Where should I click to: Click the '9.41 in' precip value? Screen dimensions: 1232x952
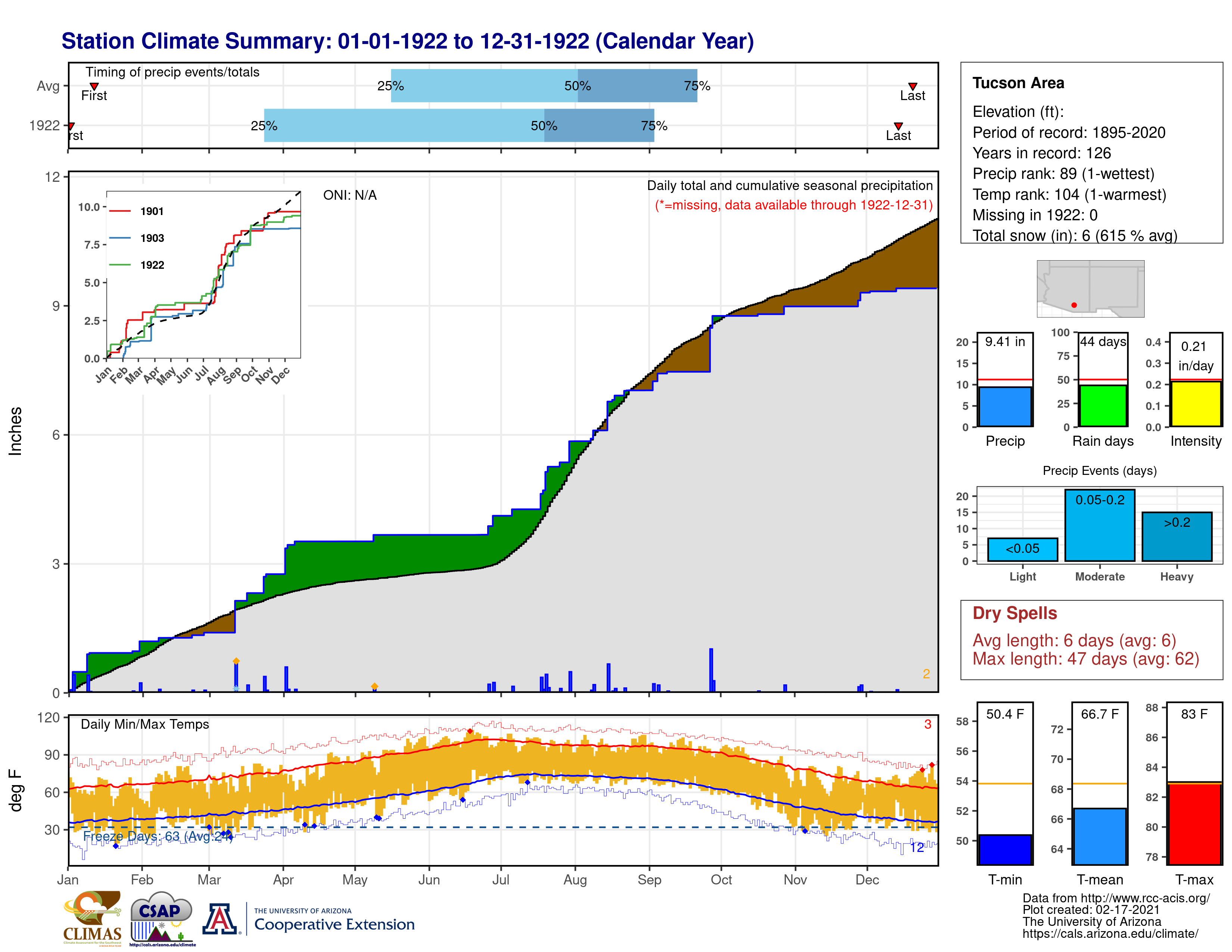1005,342
